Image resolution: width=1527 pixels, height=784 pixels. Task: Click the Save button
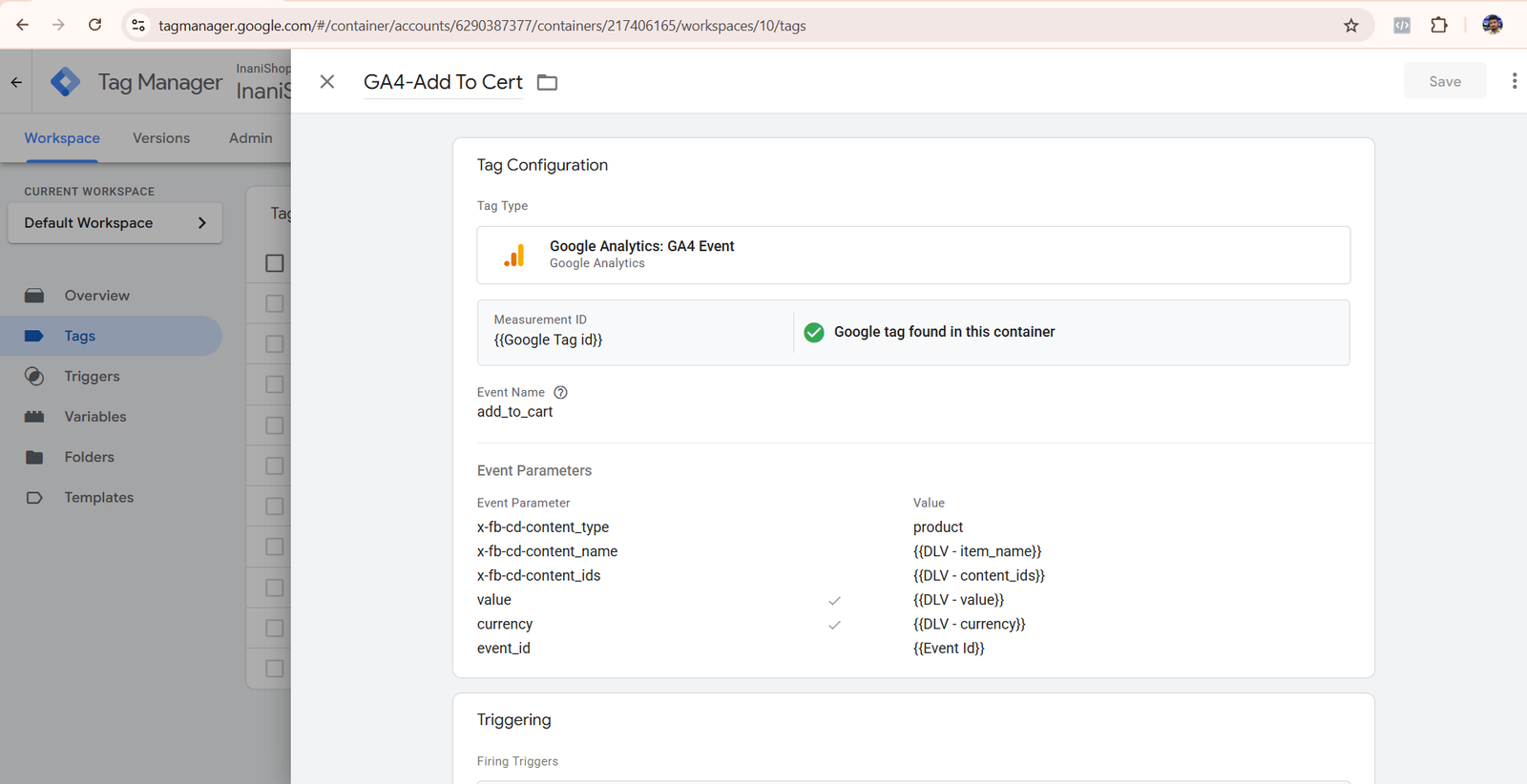click(x=1445, y=81)
